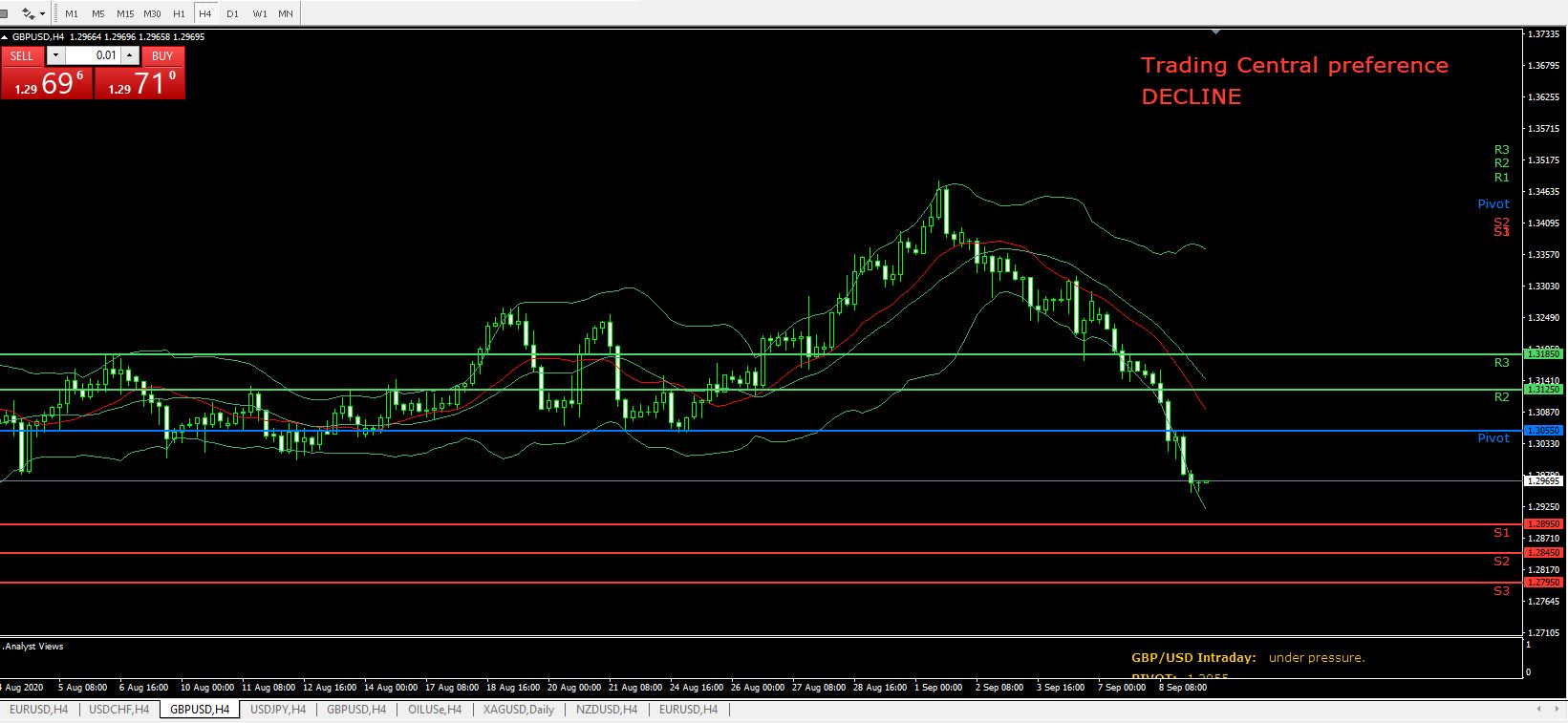Decrease trade volume with down arrow
This screenshot has height=723, width=1568.
click(x=54, y=55)
